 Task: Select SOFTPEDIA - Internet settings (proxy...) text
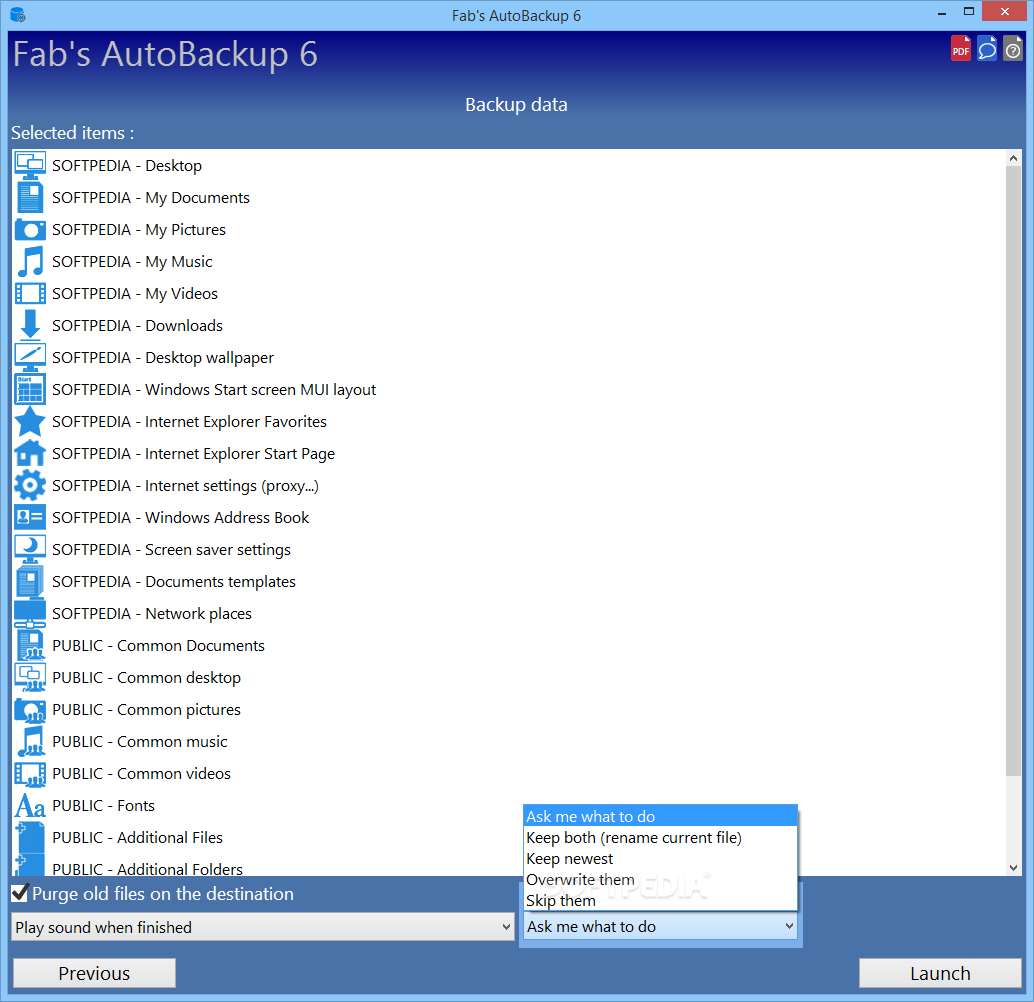click(x=185, y=486)
